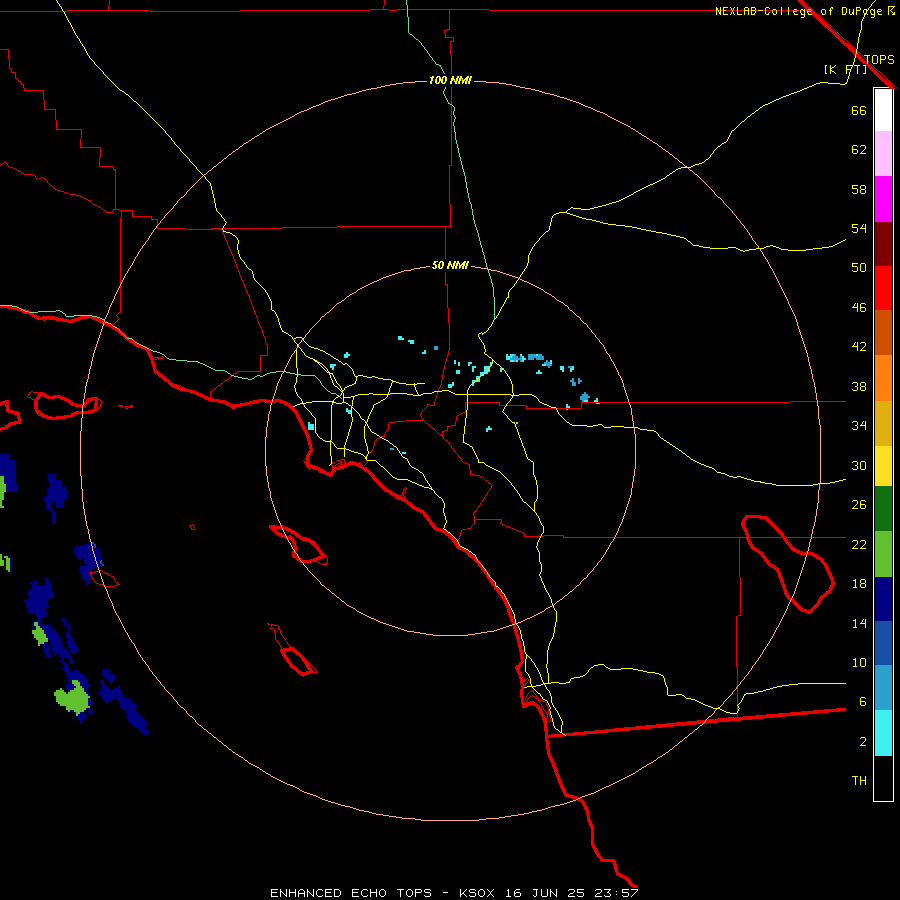Click the '100 NMI' range ring label

pyautogui.click(x=450, y=80)
